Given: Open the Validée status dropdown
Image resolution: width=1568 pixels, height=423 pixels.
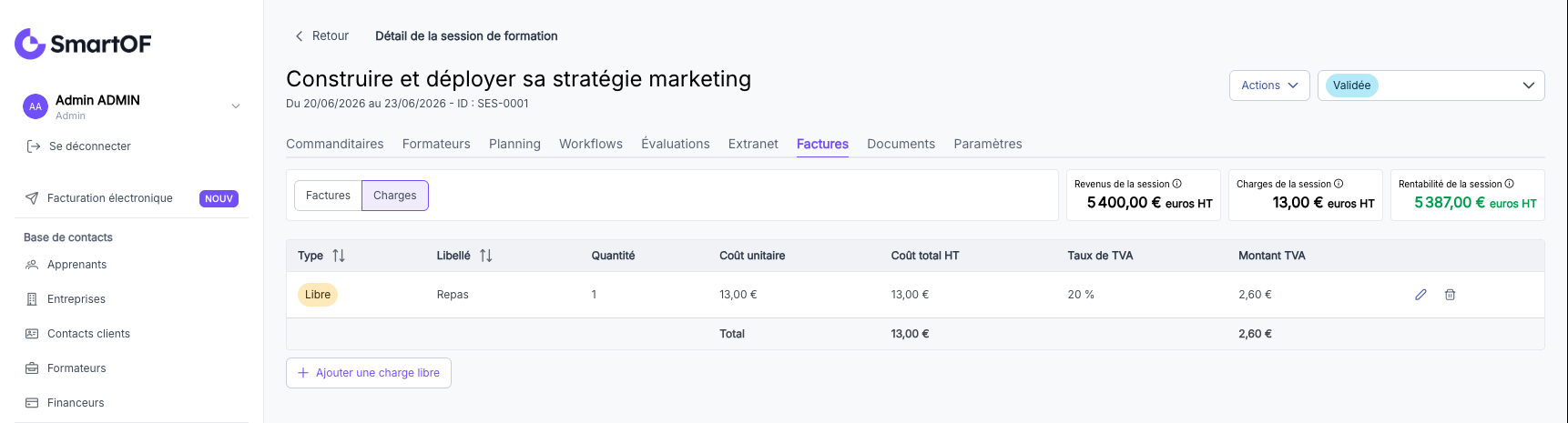Looking at the screenshot, I should [x=1431, y=86].
